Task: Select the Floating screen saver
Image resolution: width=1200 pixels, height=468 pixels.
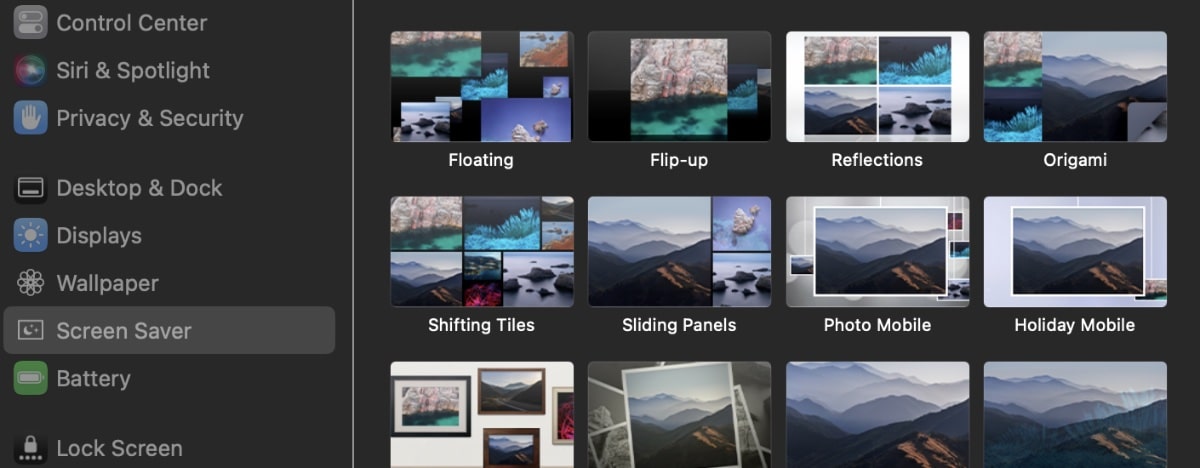Action: (x=481, y=87)
